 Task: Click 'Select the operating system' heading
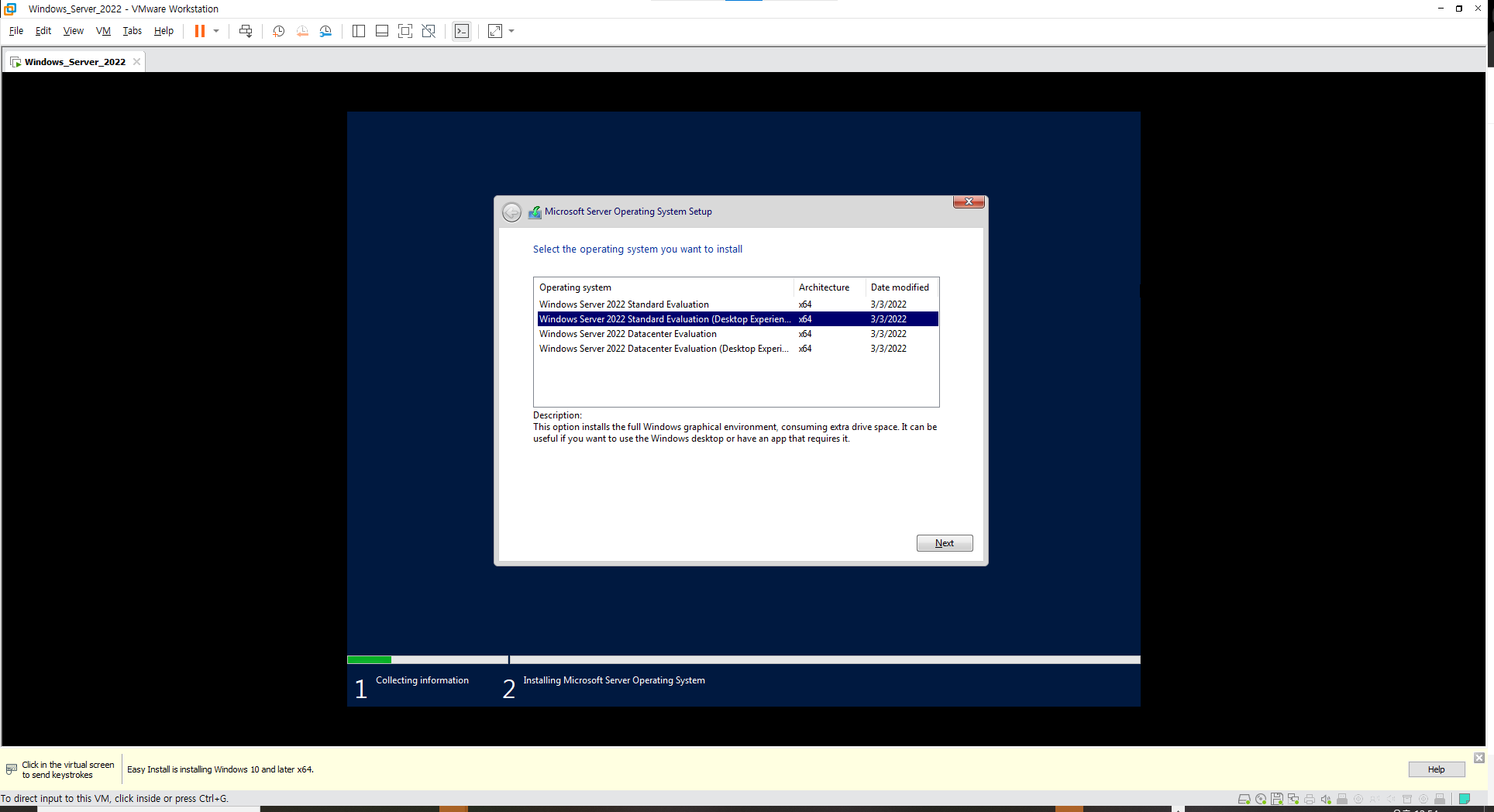pos(638,249)
